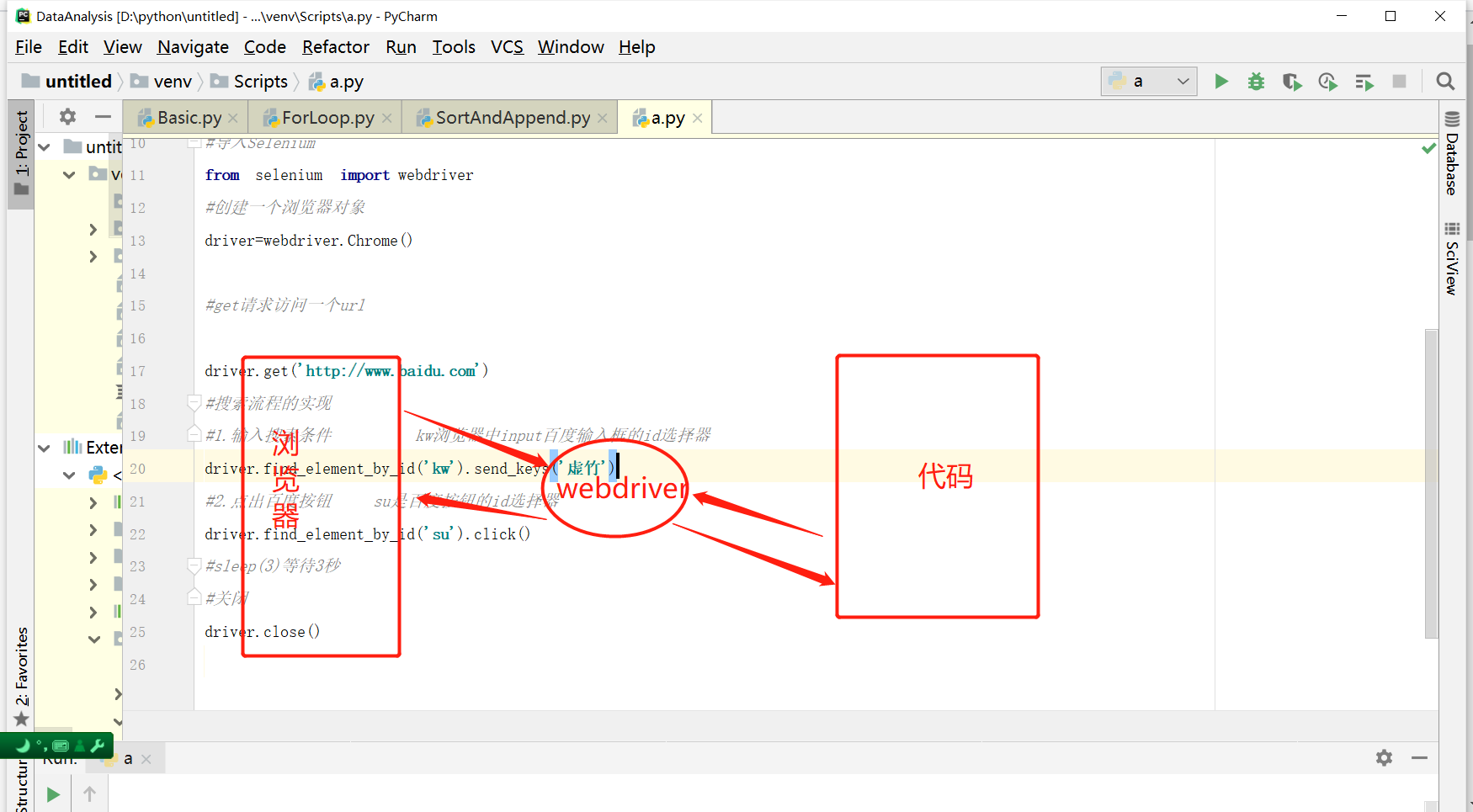Hide the Run tool window
Image resolution: width=1473 pixels, height=812 pixels.
pyautogui.click(x=1419, y=758)
